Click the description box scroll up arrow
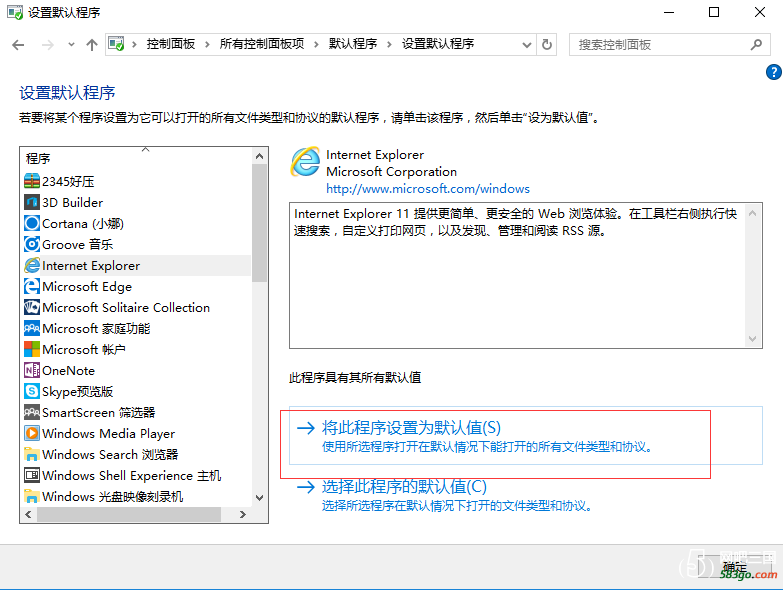This screenshot has width=783, height=590. pos(753,213)
